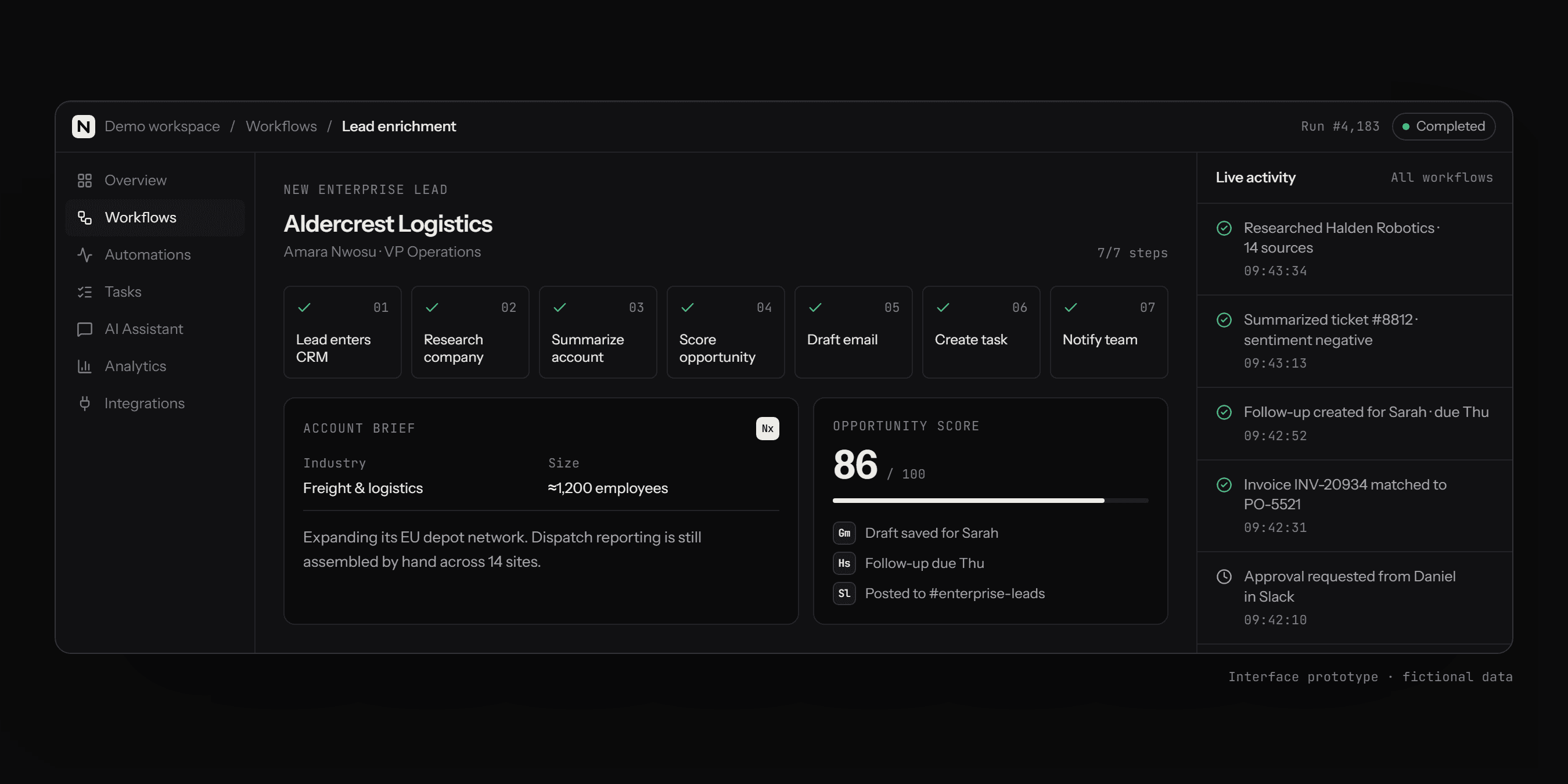Click the Workflows sidebar icon
This screenshot has height=784, width=1568.
click(85, 218)
